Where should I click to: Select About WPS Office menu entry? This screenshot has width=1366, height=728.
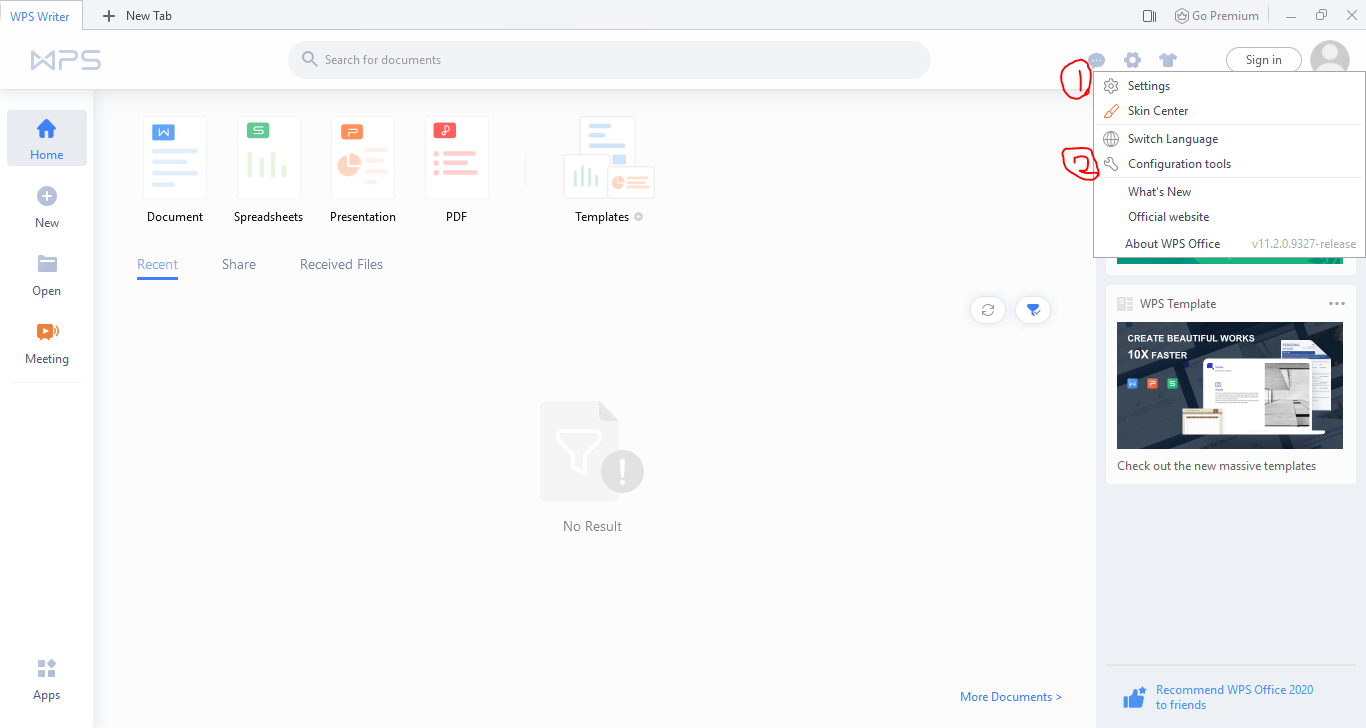coord(1172,244)
